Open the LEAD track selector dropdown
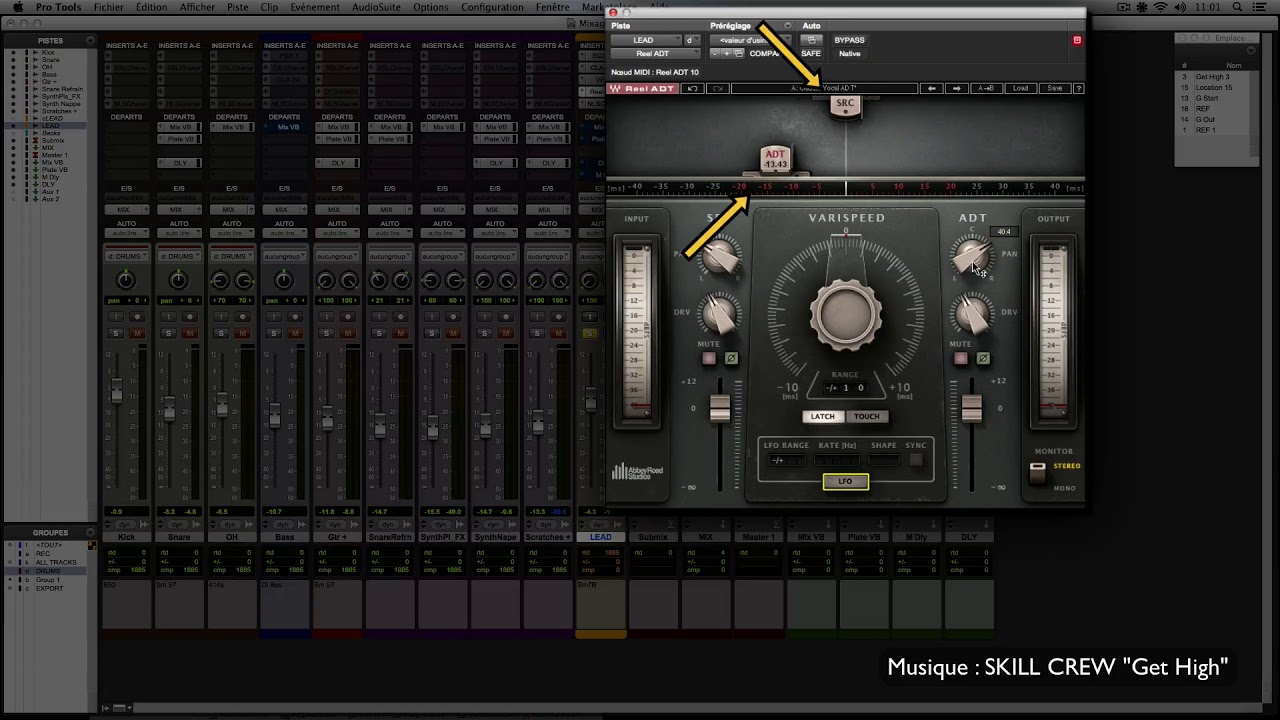 tap(644, 40)
